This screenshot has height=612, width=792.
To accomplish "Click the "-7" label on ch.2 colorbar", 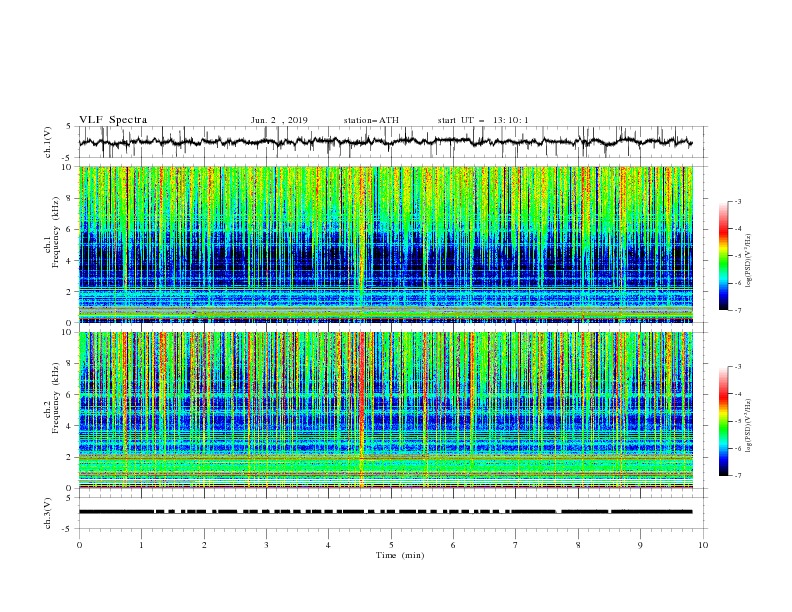I will 737,476.
